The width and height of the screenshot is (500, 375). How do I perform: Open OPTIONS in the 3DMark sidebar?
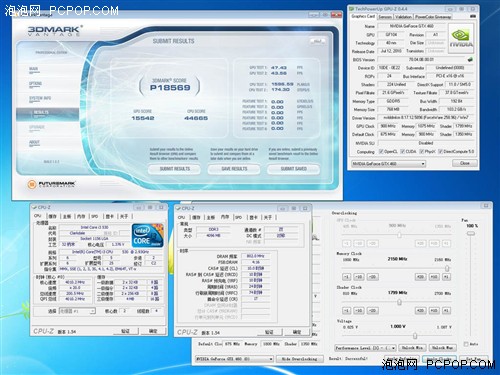tap(35, 84)
